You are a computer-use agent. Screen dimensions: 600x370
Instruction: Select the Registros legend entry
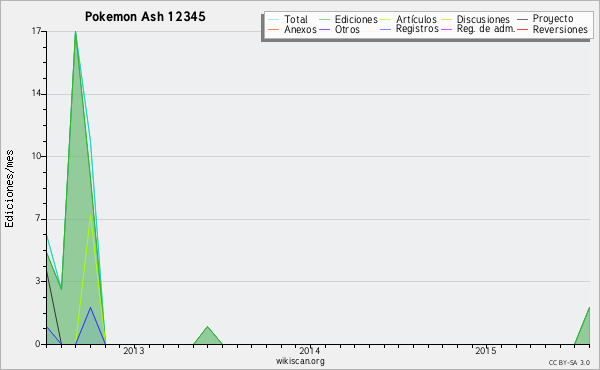click(x=409, y=29)
